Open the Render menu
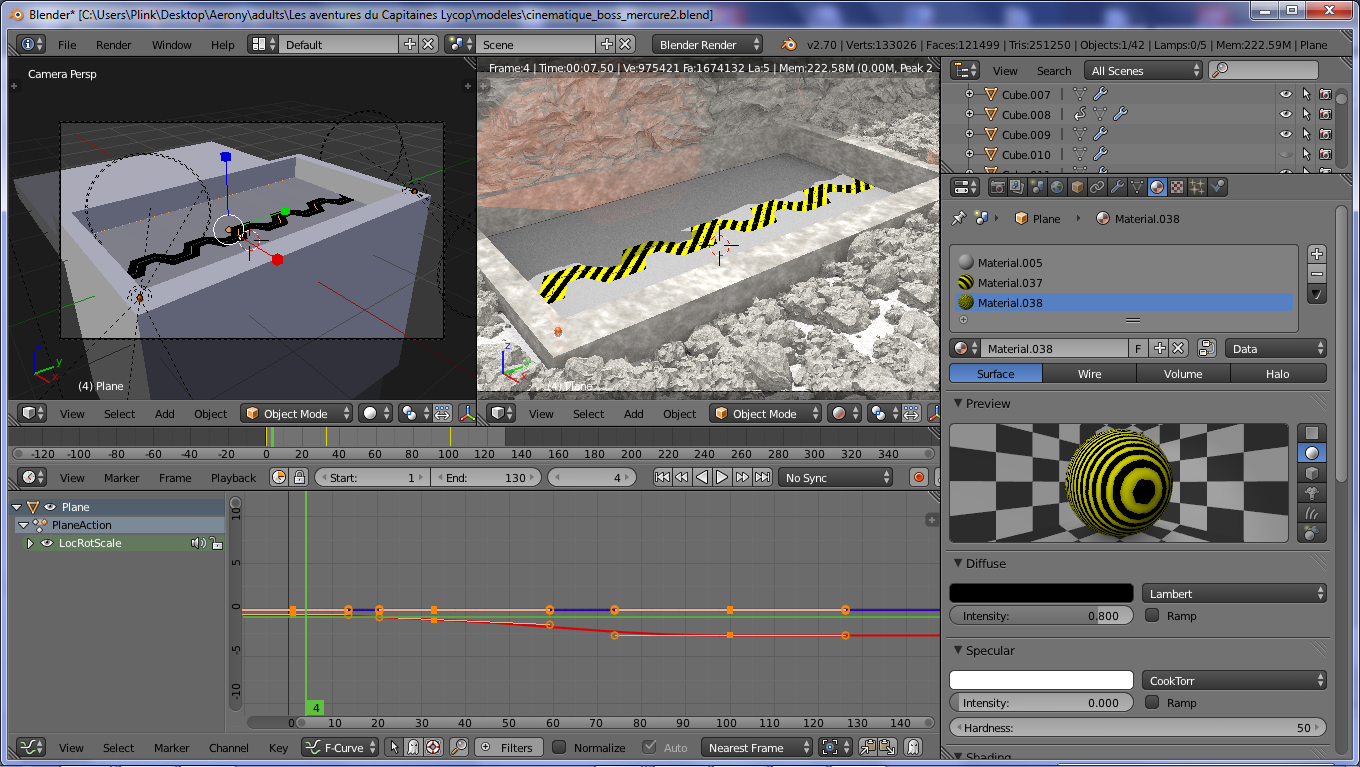Image resolution: width=1360 pixels, height=767 pixels. point(114,45)
